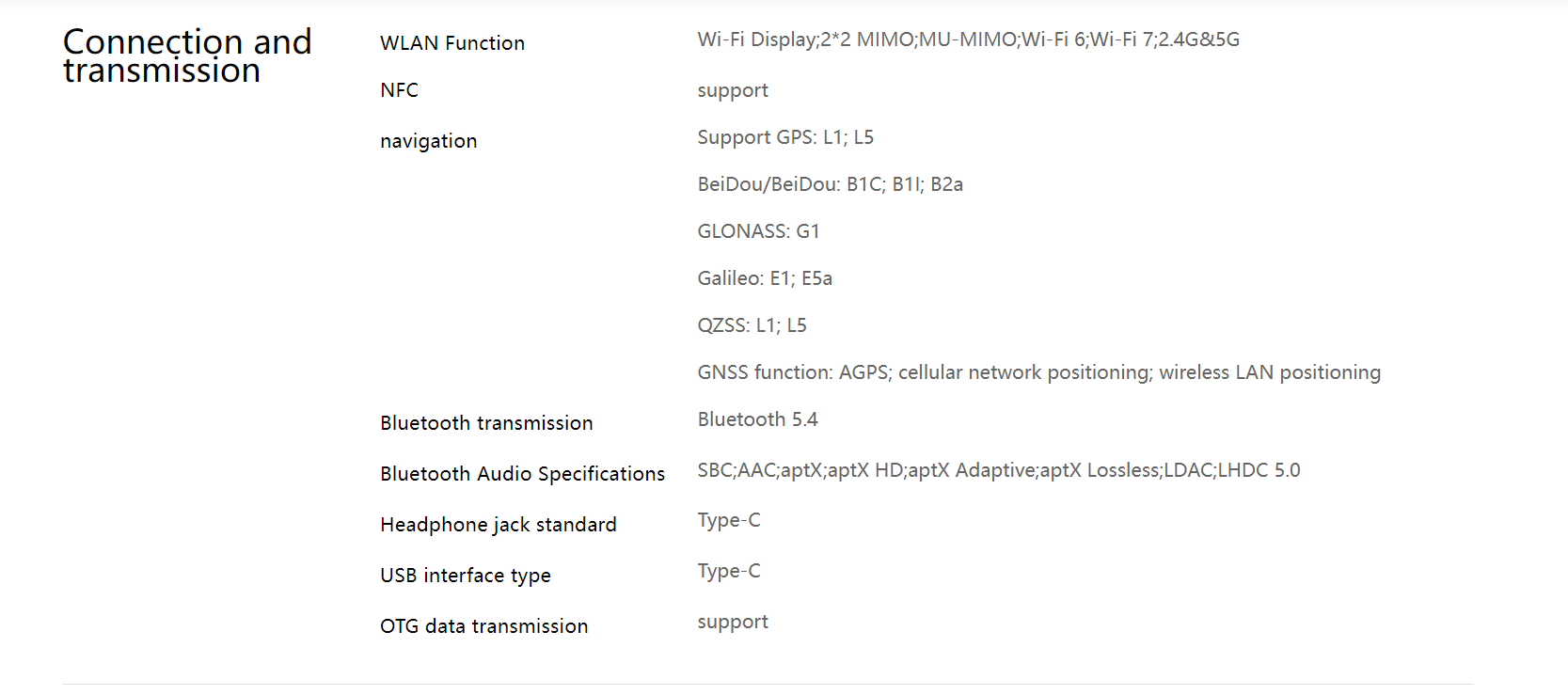Select the Headphone jack standard label

click(x=499, y=525)
